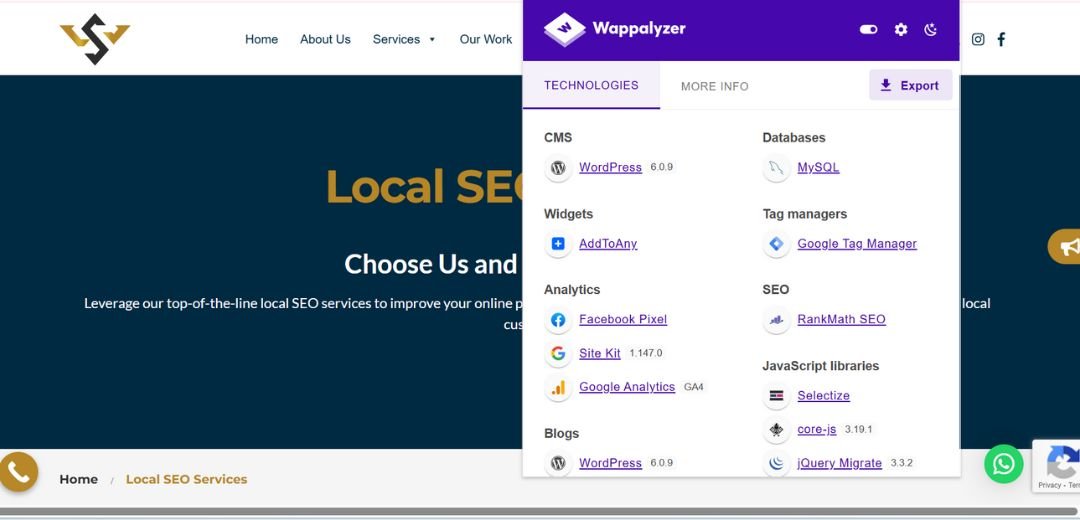Click the megaphone announcement button
This screenshot has width=1080, height=520.
pos(1065,247)
